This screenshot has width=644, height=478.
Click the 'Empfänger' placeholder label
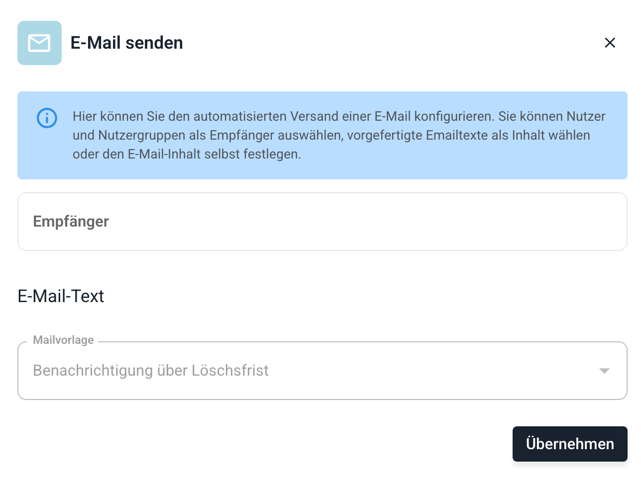71,222
